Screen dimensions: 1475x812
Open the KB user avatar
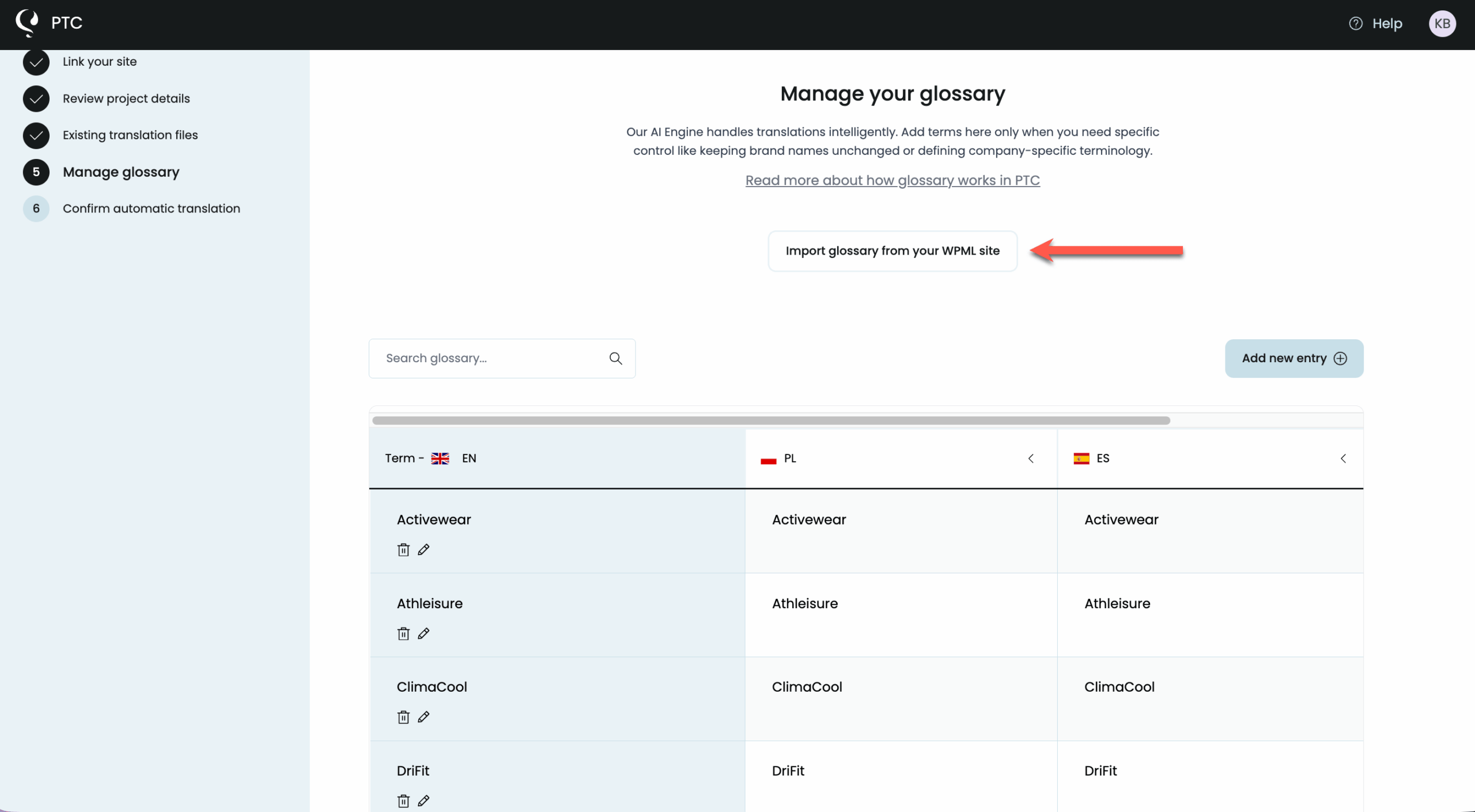pyautogui.click(x=1443, y=23)
